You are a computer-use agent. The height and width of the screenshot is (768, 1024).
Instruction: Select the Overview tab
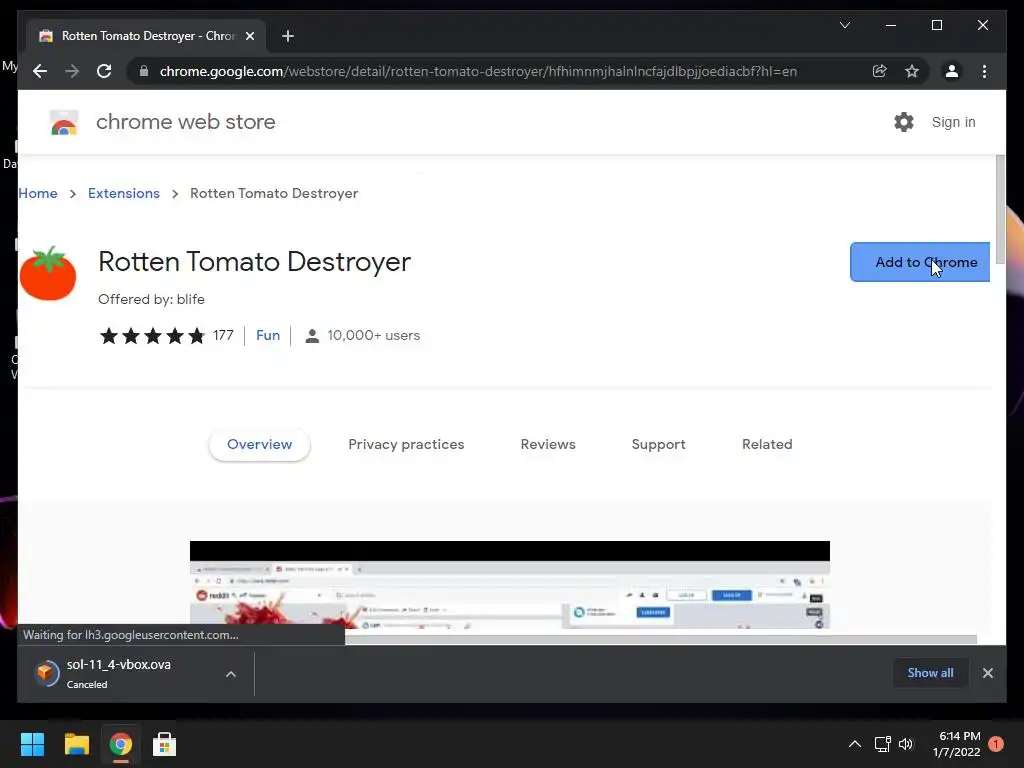tap(259, 444)
